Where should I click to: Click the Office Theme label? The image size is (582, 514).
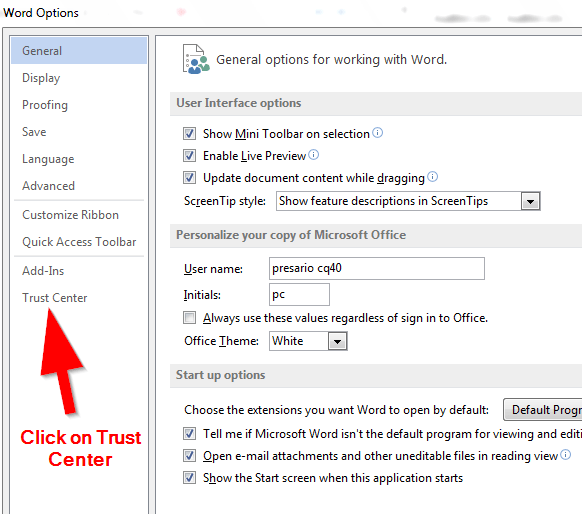tap(222, 341)
